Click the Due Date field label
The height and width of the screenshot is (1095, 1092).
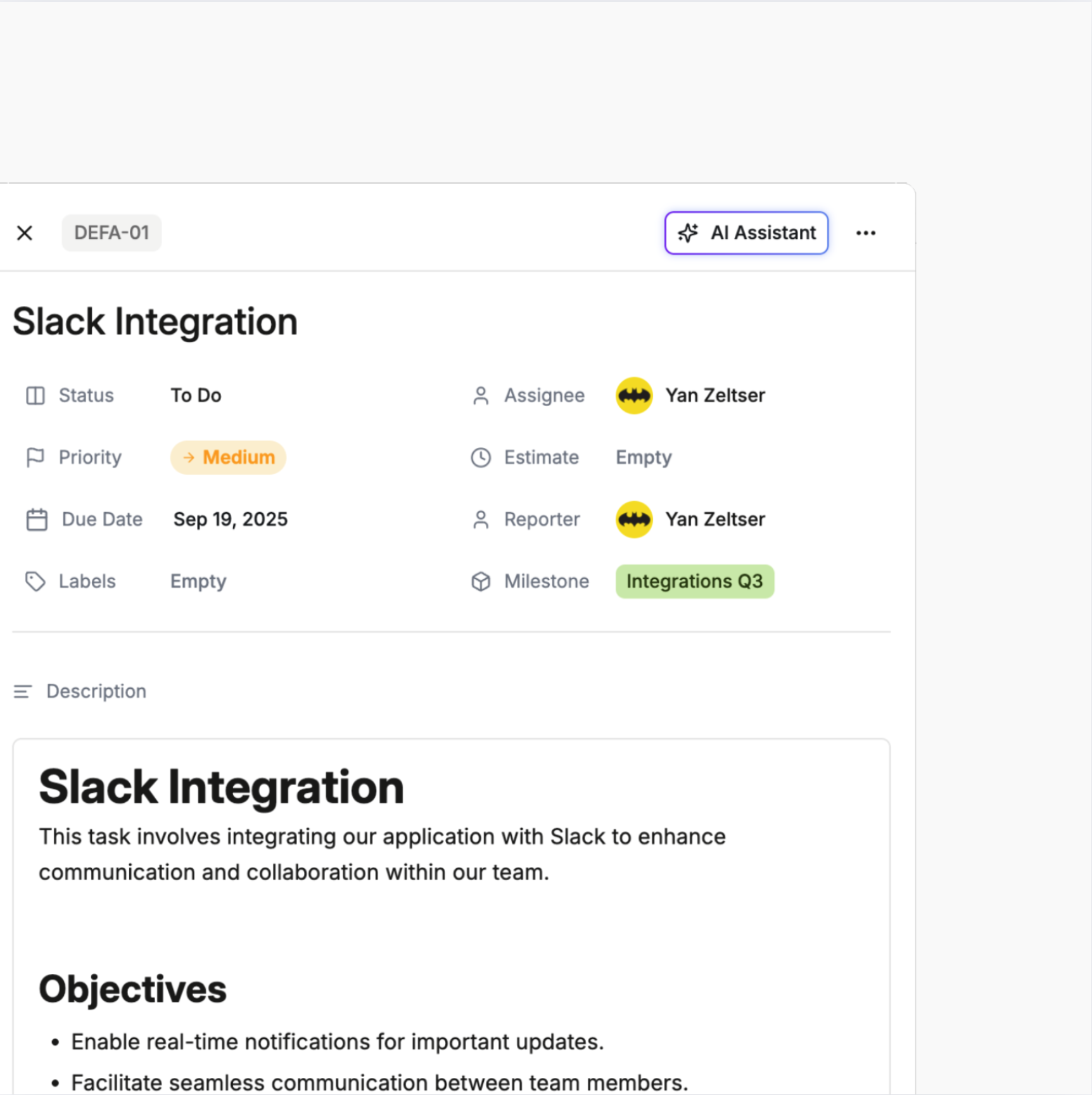pos(102,520)
